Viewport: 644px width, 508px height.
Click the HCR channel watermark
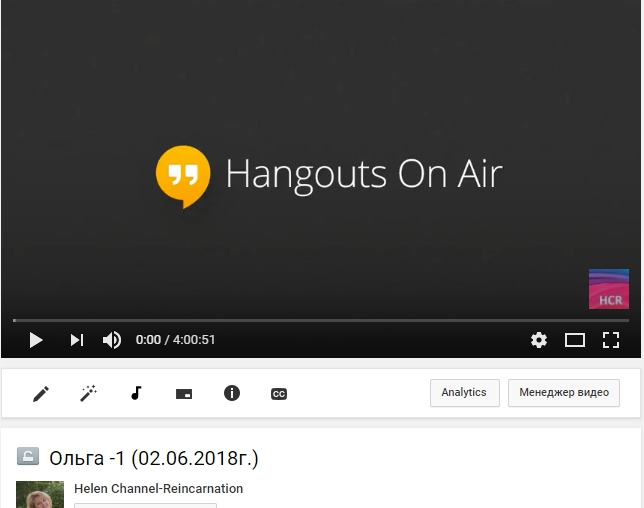click(x=608, y=289)
